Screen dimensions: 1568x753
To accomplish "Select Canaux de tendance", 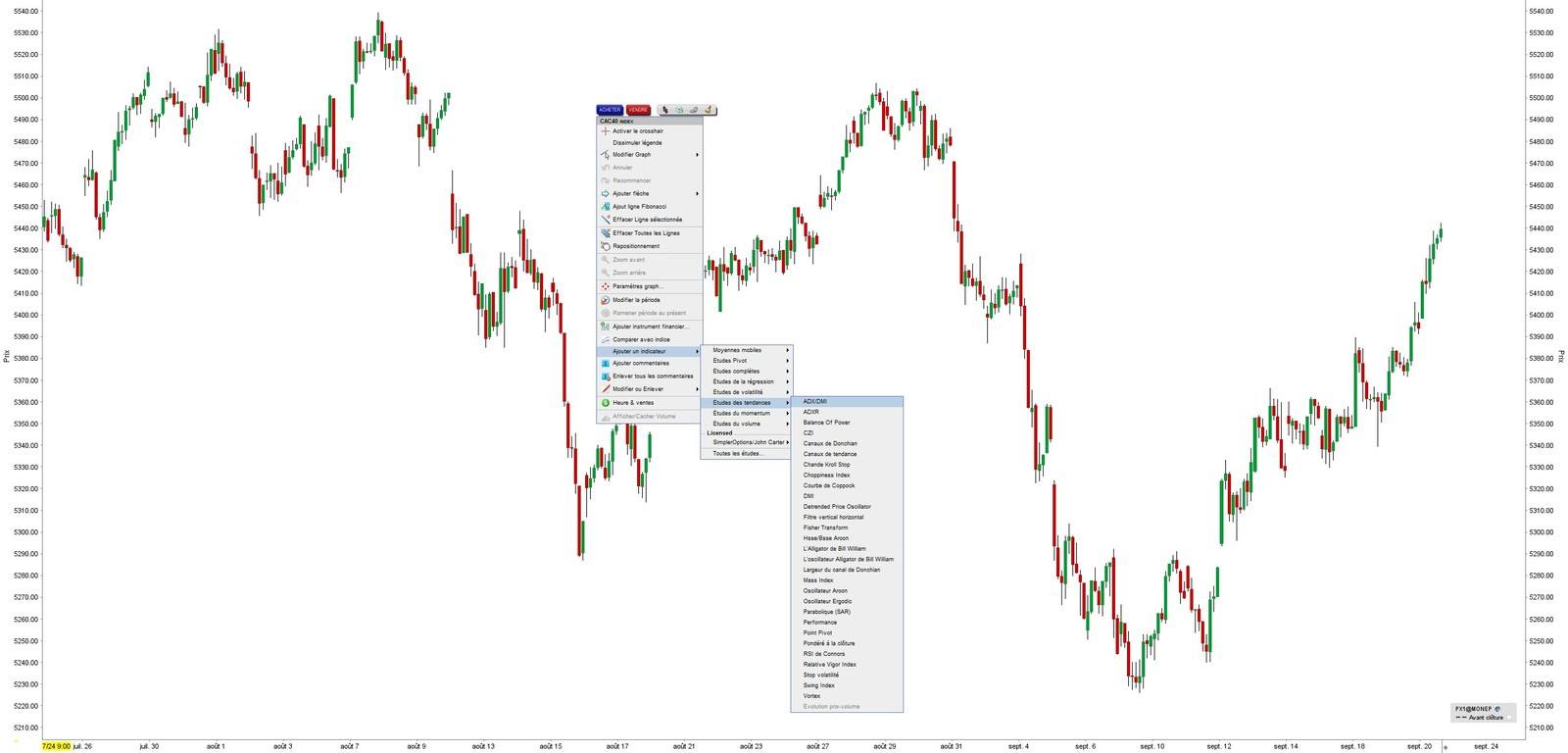I will coord(847,454).
